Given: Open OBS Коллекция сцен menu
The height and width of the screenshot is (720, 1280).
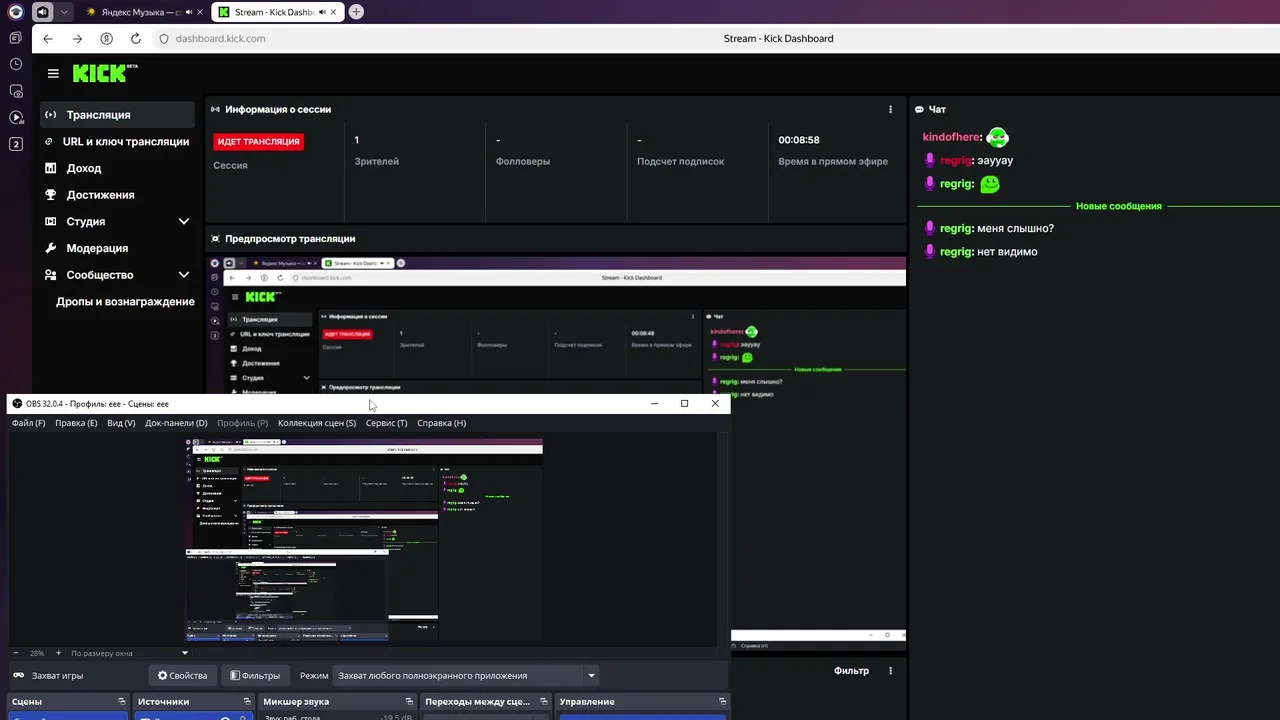Looking at the screenshot, I should [x=317, y=423].
